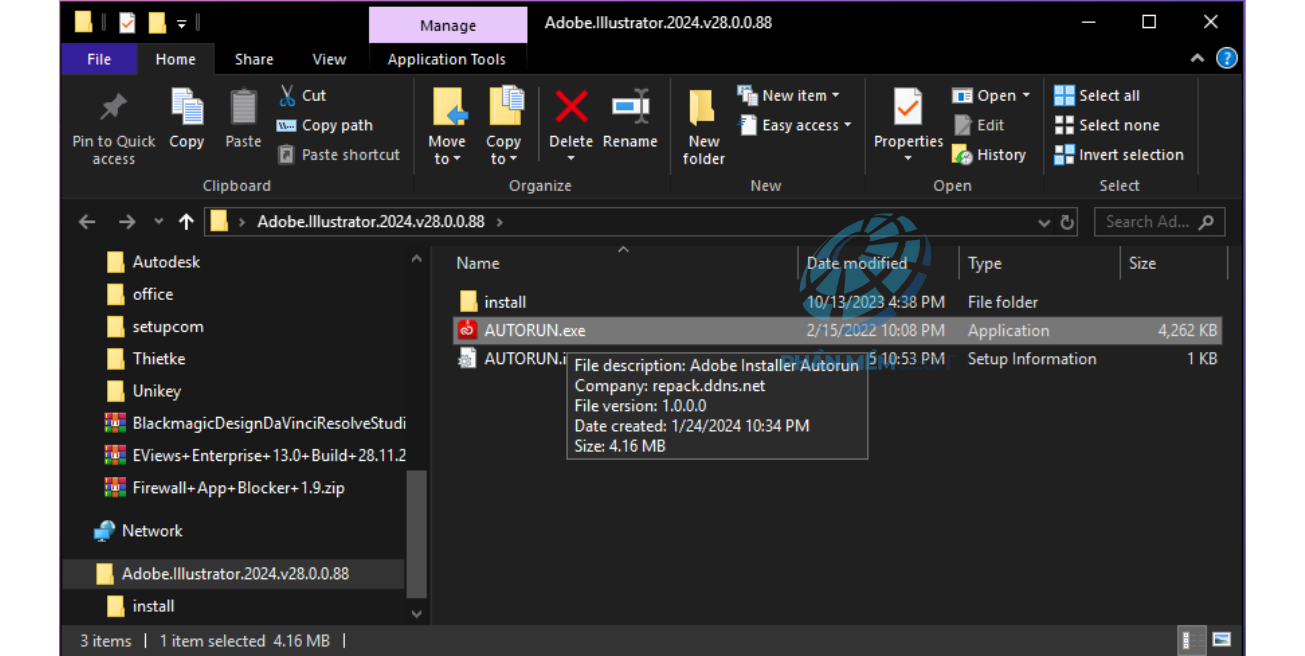Click navigation pane scroll up arrow

(x=416, y=259)
